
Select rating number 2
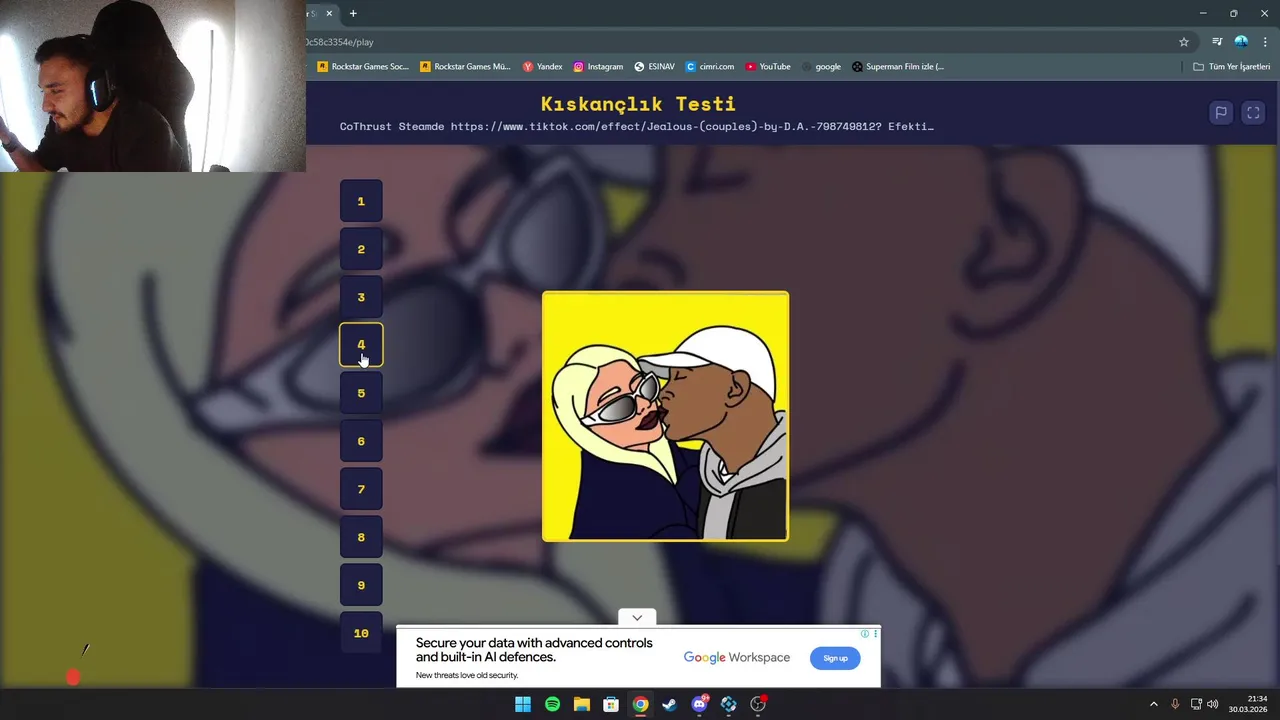(361, 249)
